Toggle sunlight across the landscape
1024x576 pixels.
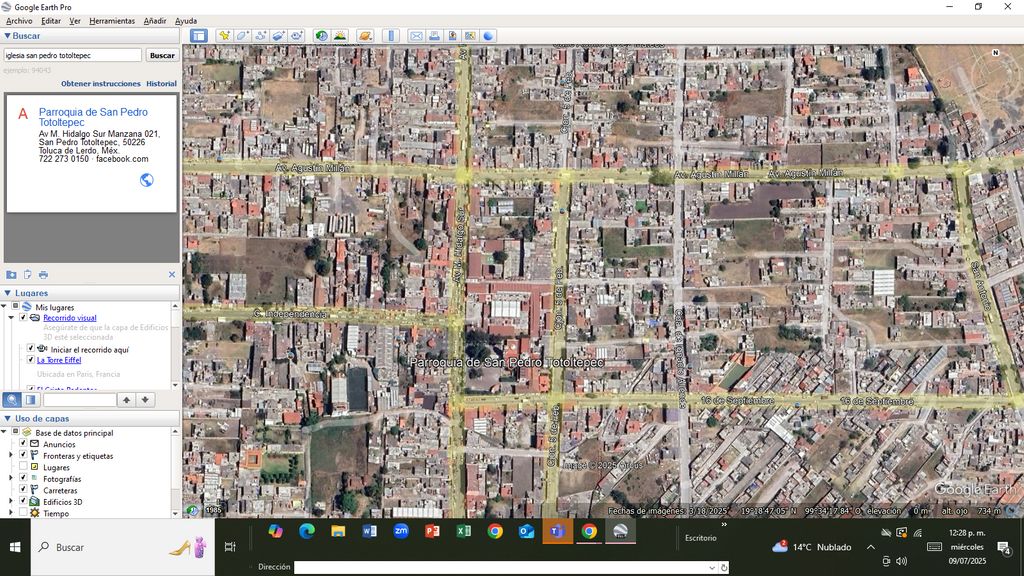click(340, 35)
